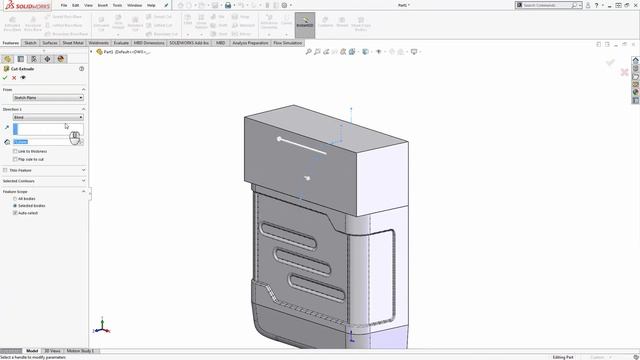
Task: Enable the Thin Feature checkbox
Action: (x=5, y=170)
